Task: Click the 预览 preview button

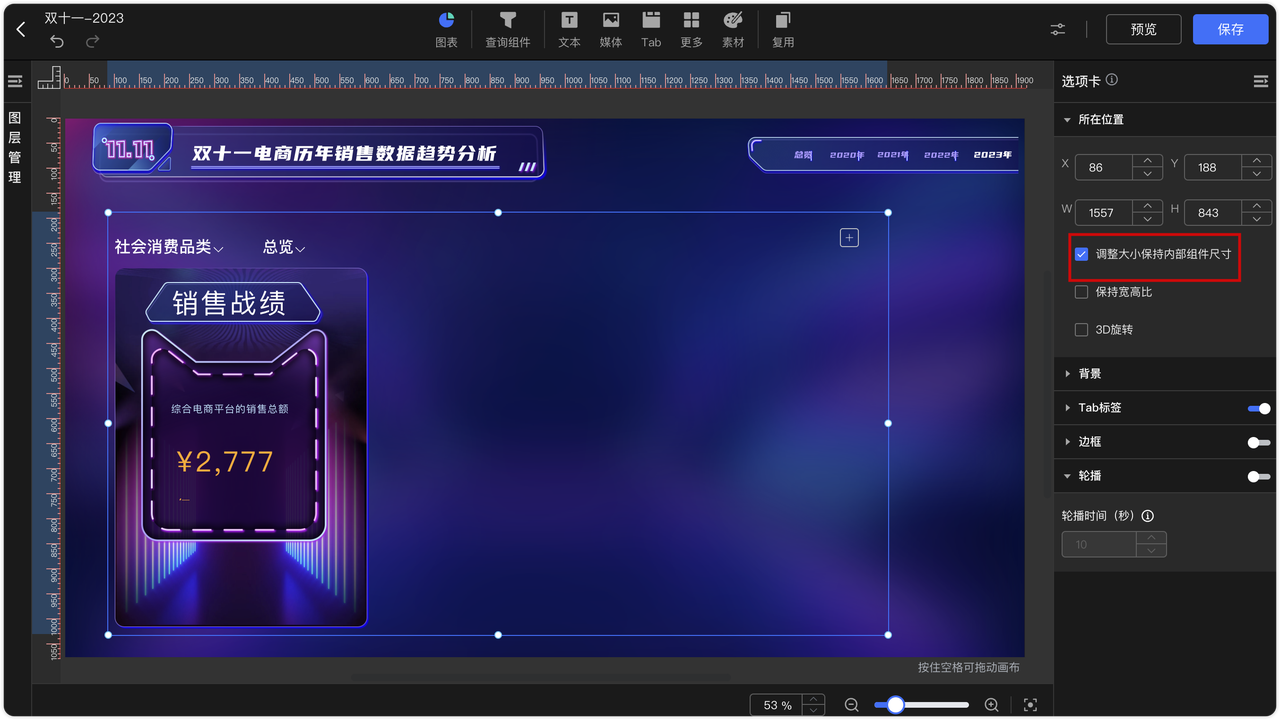Action: [1143, 28]
